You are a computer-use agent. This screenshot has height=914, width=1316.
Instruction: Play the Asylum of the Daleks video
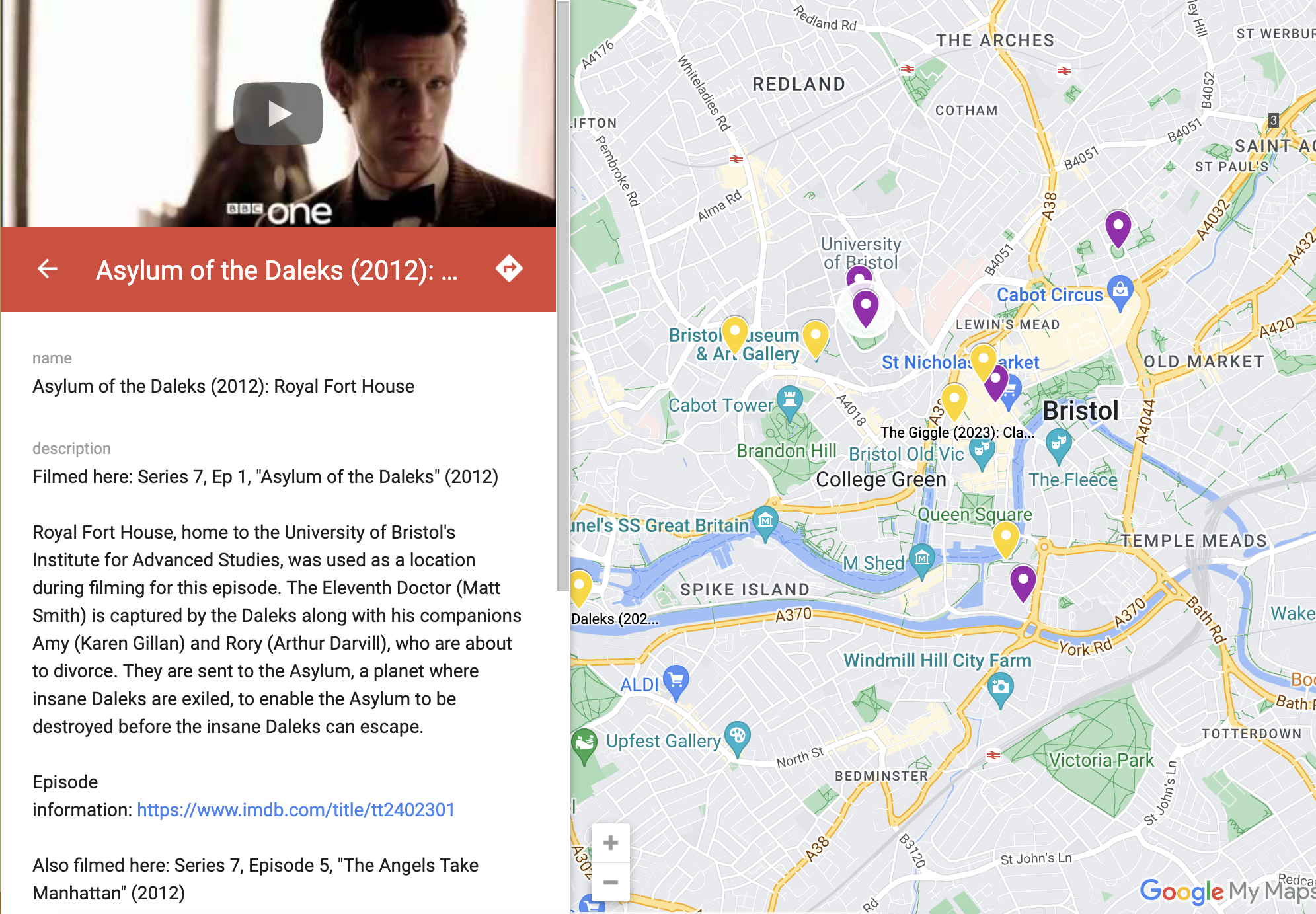pos(278,114)
